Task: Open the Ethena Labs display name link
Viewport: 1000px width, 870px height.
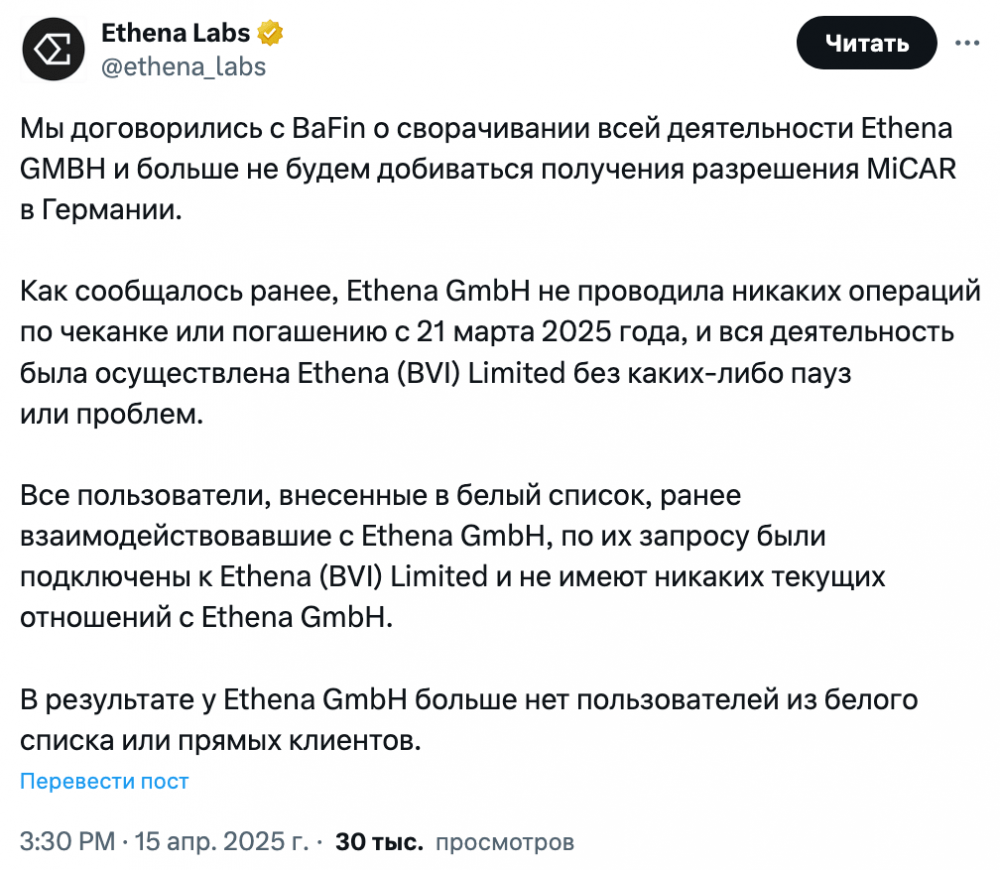Action: (x=175, y=33)
